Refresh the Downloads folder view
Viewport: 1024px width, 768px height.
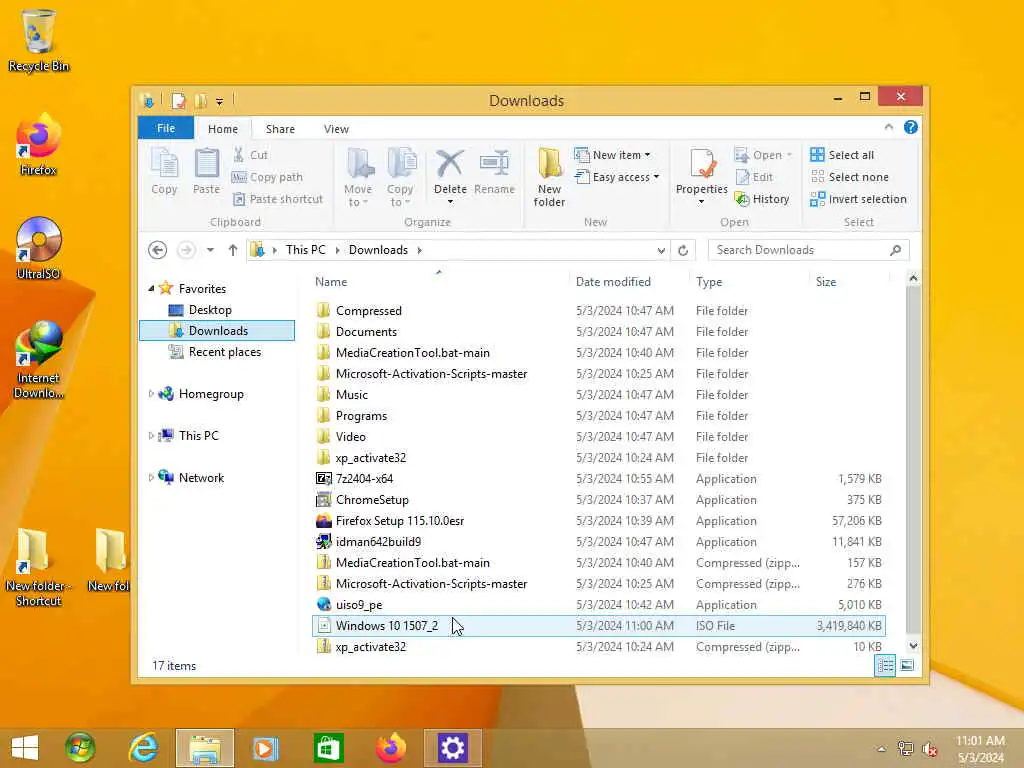pyautogui.click(x=683, y=250)
